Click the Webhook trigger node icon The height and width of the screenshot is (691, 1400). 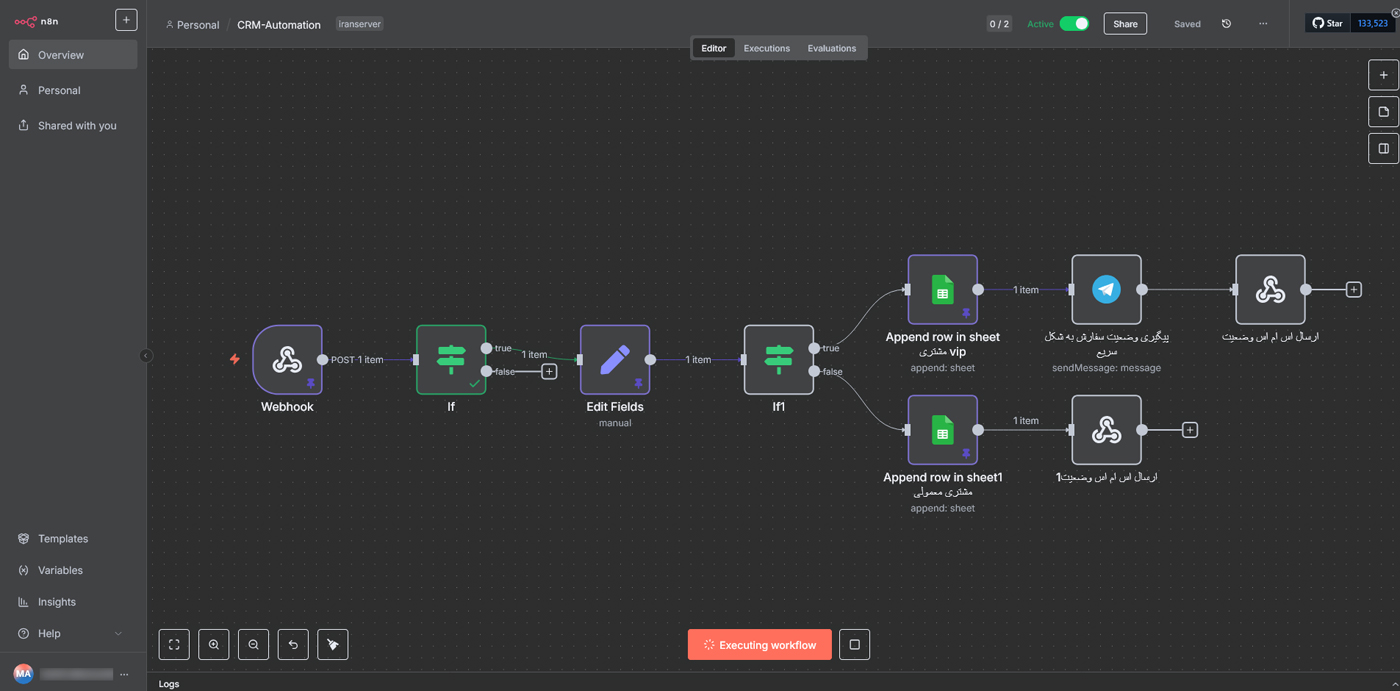tap(287, 360)
